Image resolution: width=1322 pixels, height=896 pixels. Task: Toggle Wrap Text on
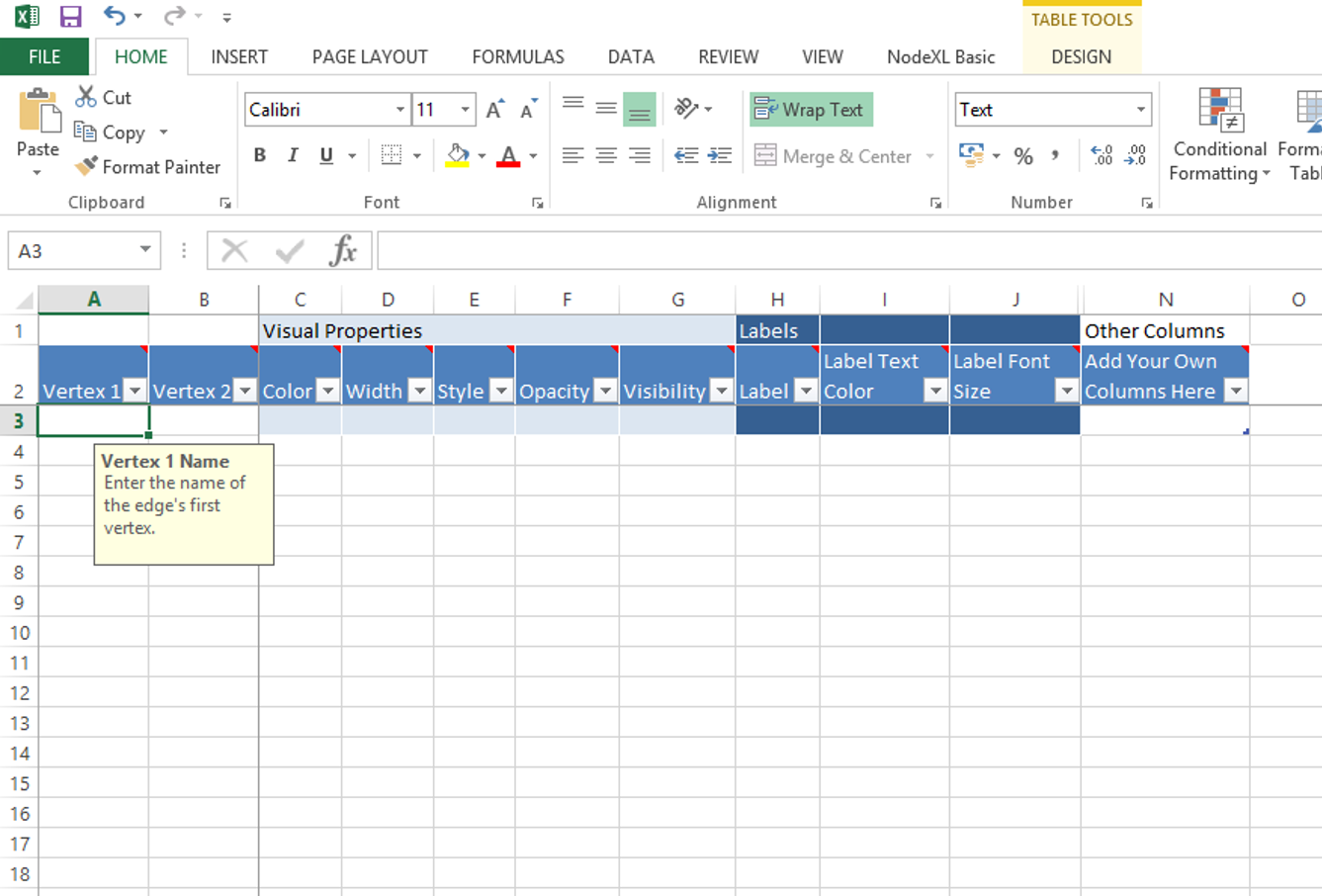811,109
